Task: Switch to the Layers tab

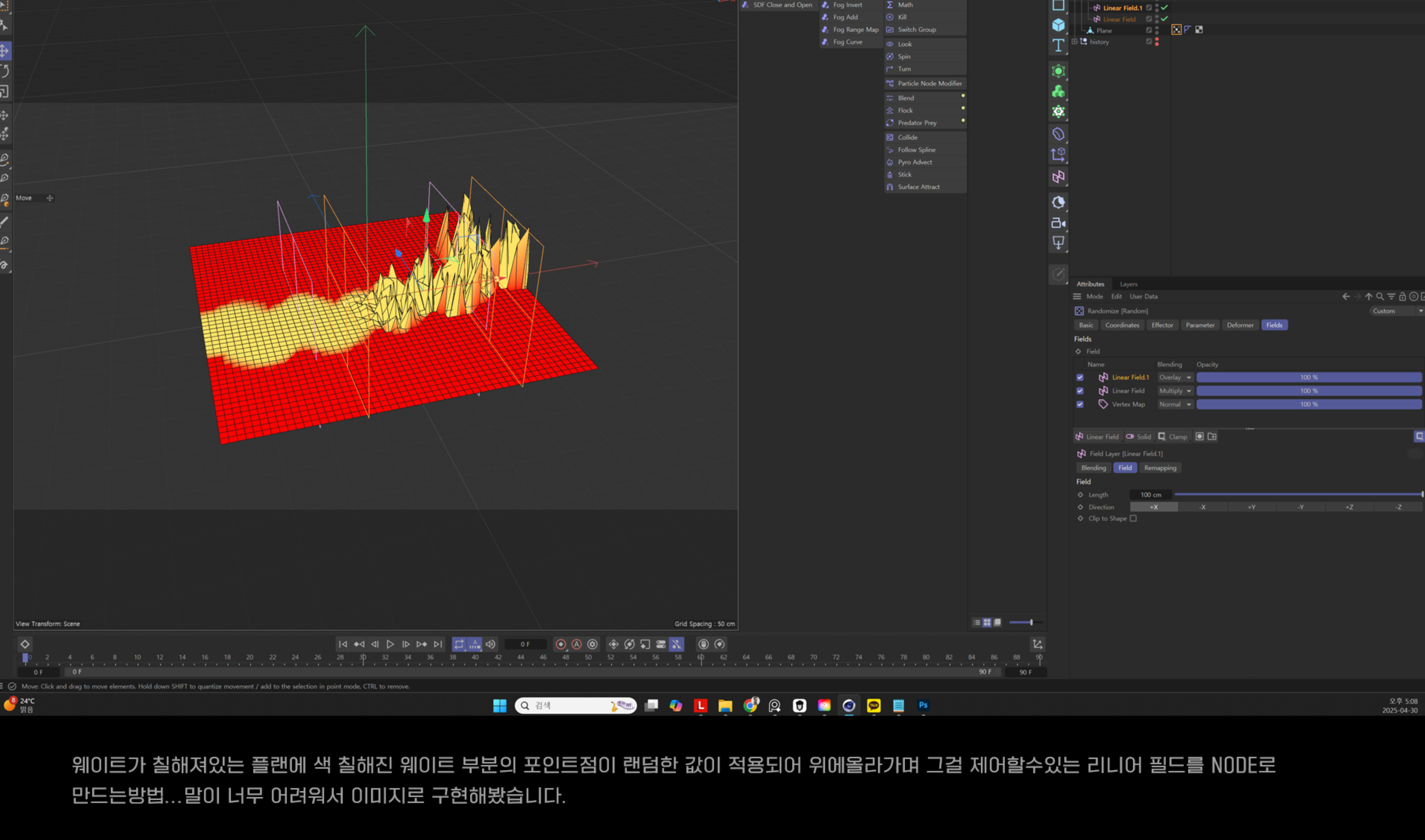Action: (x=1128, y=284)
